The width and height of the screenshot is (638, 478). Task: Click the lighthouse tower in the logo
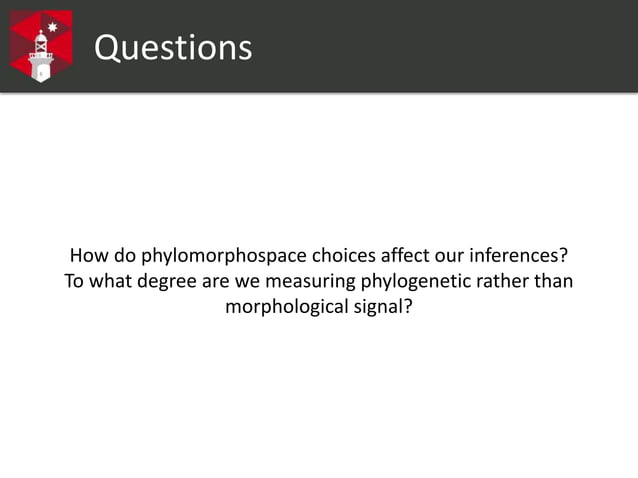[x=41, y=56]
